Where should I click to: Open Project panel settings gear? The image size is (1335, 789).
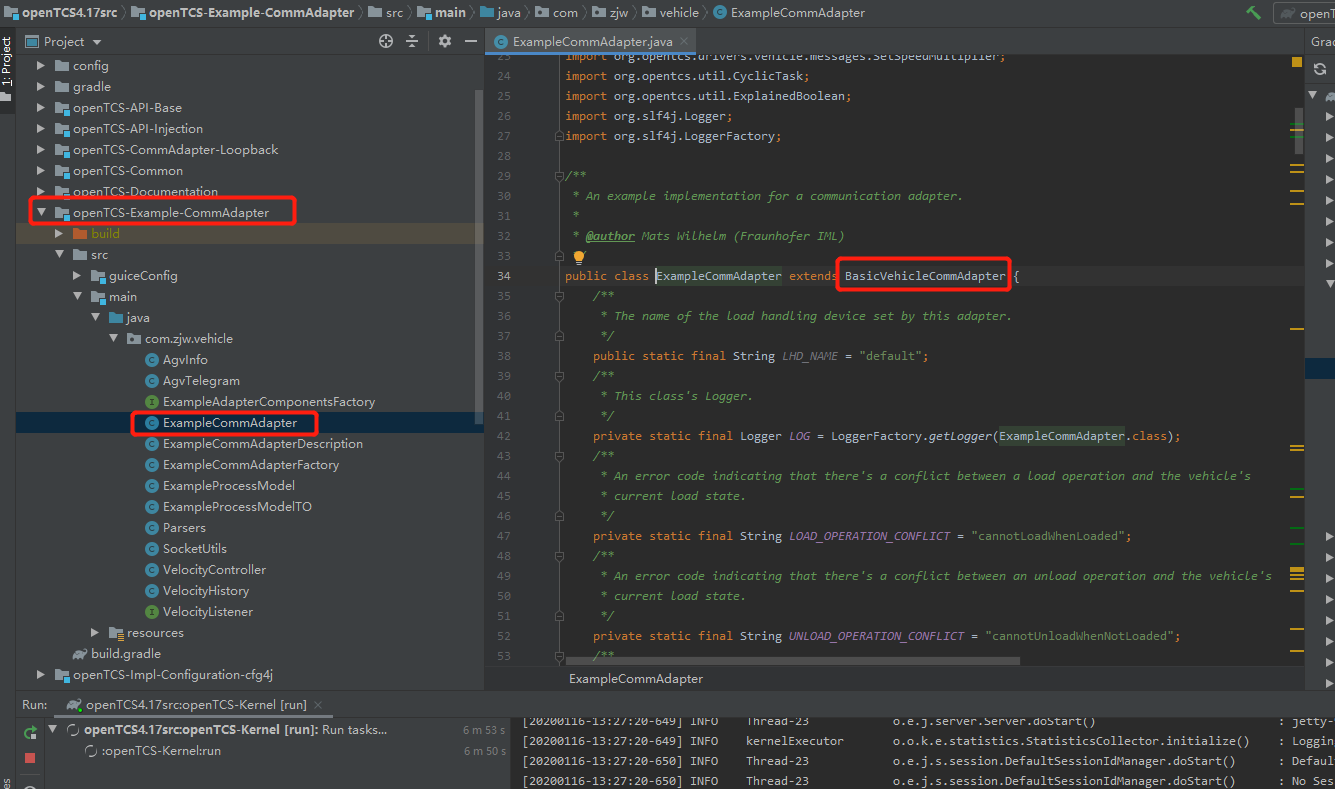tap(445, 41)
